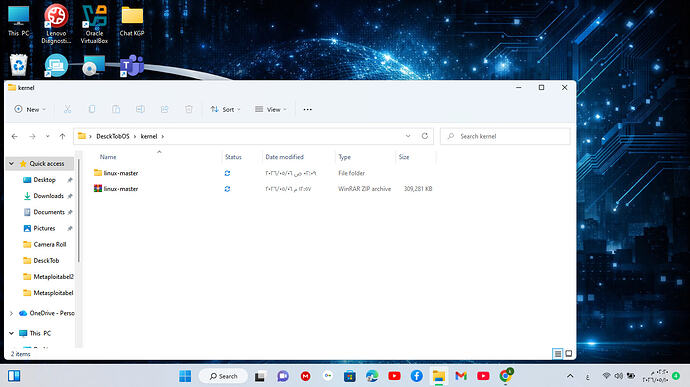Click kernel in the address path
This screenshot has width=690, height=387.
pyautogui.click(x=149, y=136)
